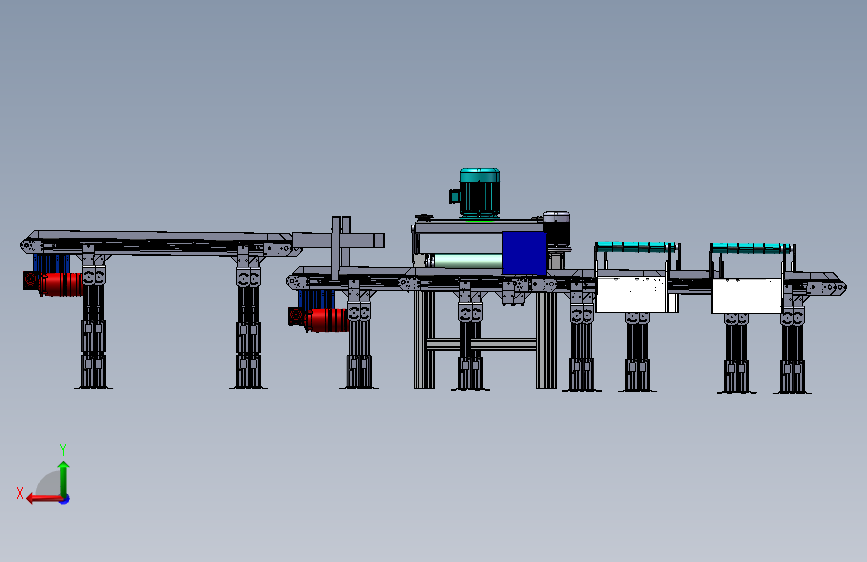The image size is (867, 562).
Task: Click the red X axis arrow of the triad
Action: (43, 499)
